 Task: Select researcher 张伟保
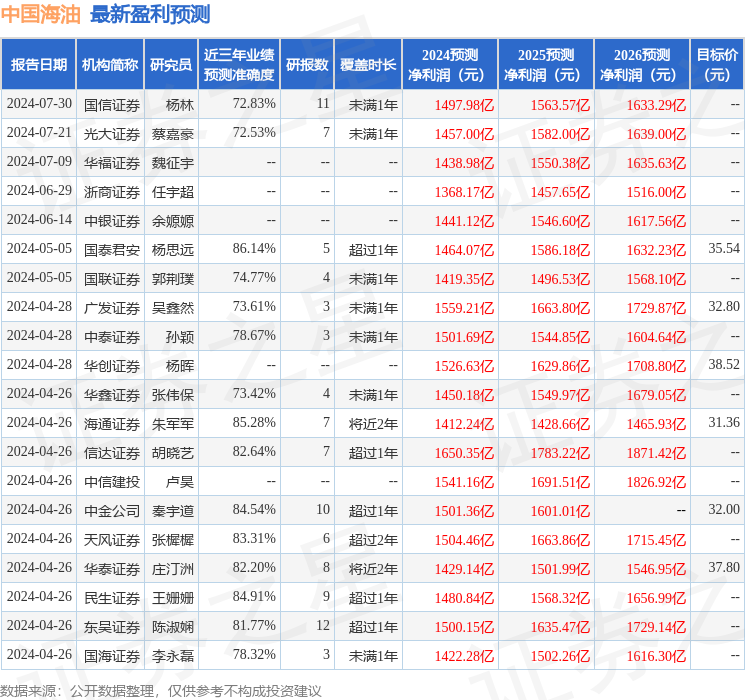pyautogui.click(x=173, y=394)
